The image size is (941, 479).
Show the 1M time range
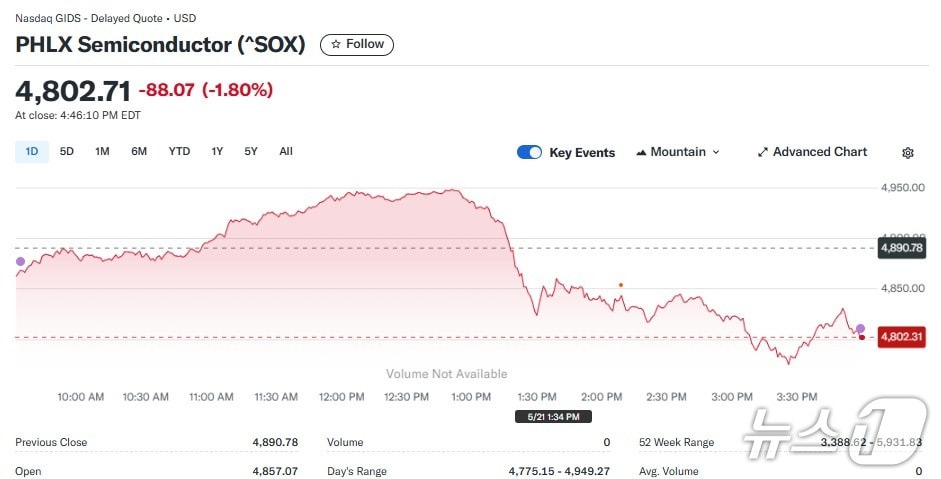pos(102,152)
